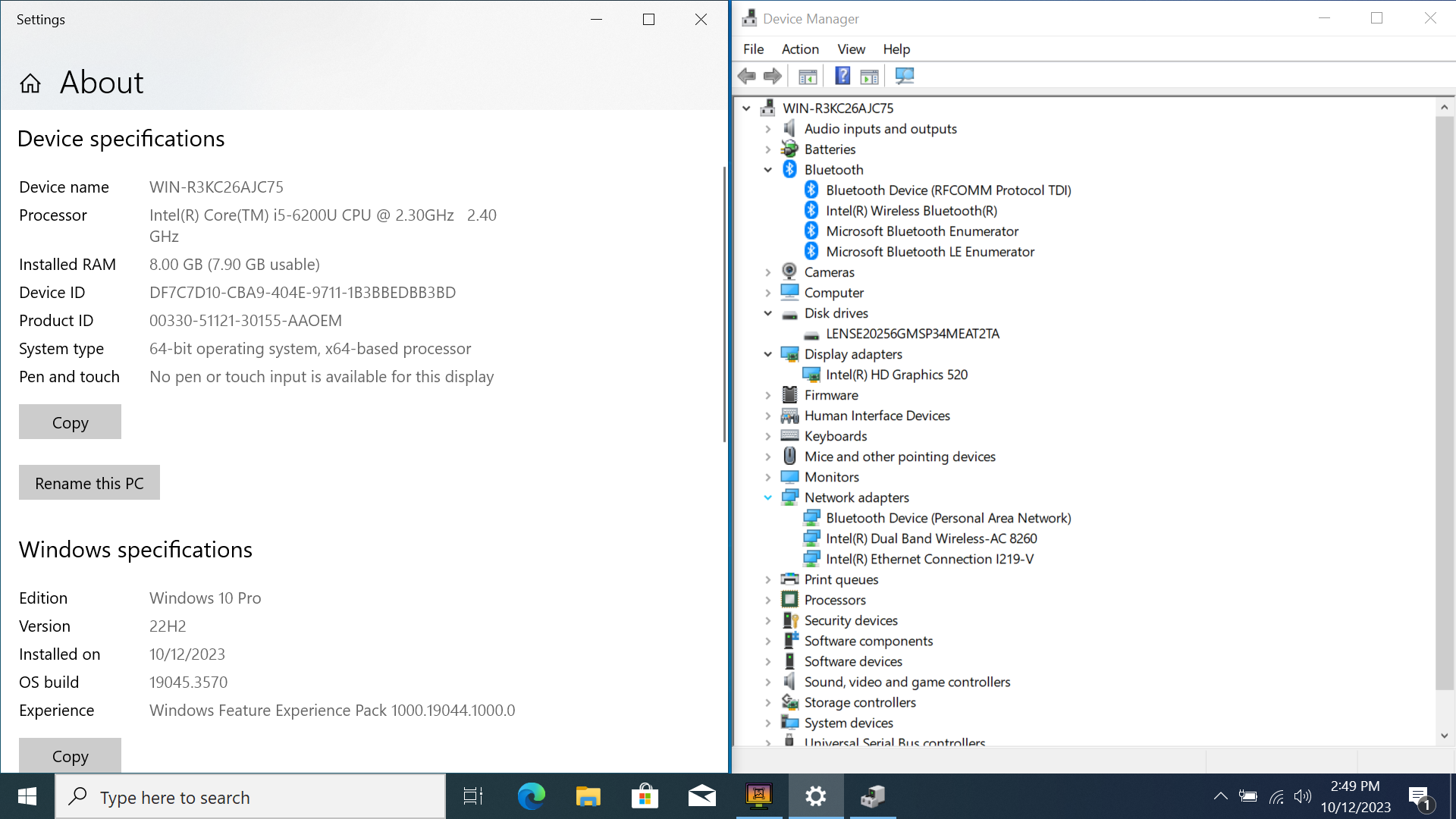
Task: Click the Forward arrow in Device Manager toolbar
Action: point(773,76)
